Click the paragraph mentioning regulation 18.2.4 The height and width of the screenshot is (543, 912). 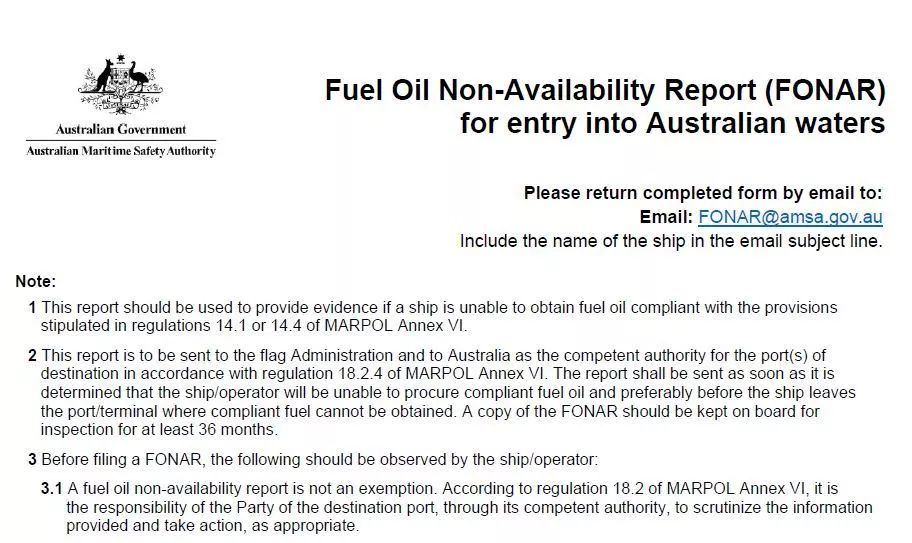pos(442,392)
